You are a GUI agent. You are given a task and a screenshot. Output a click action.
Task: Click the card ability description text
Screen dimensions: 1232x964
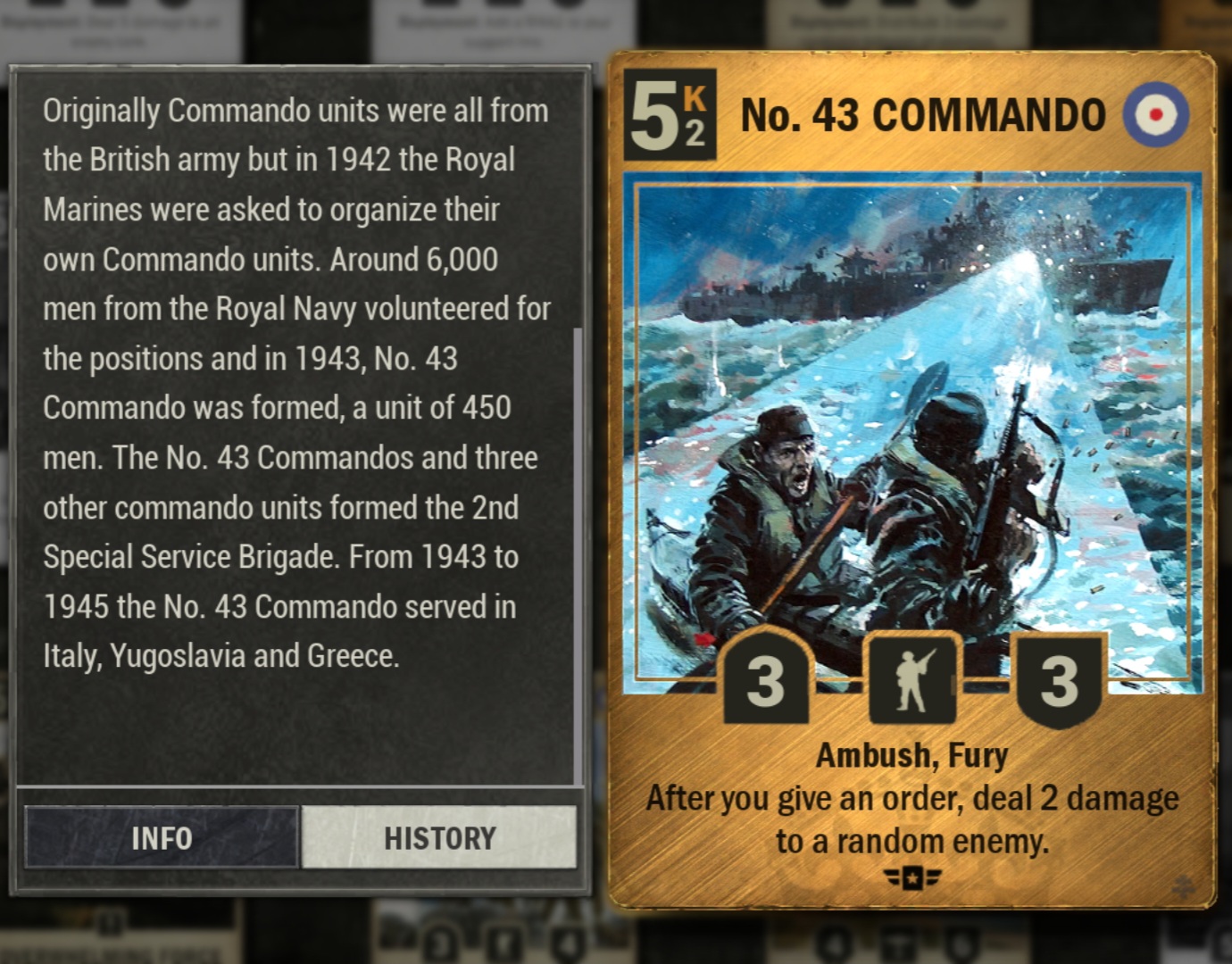[x=912, y=819]
